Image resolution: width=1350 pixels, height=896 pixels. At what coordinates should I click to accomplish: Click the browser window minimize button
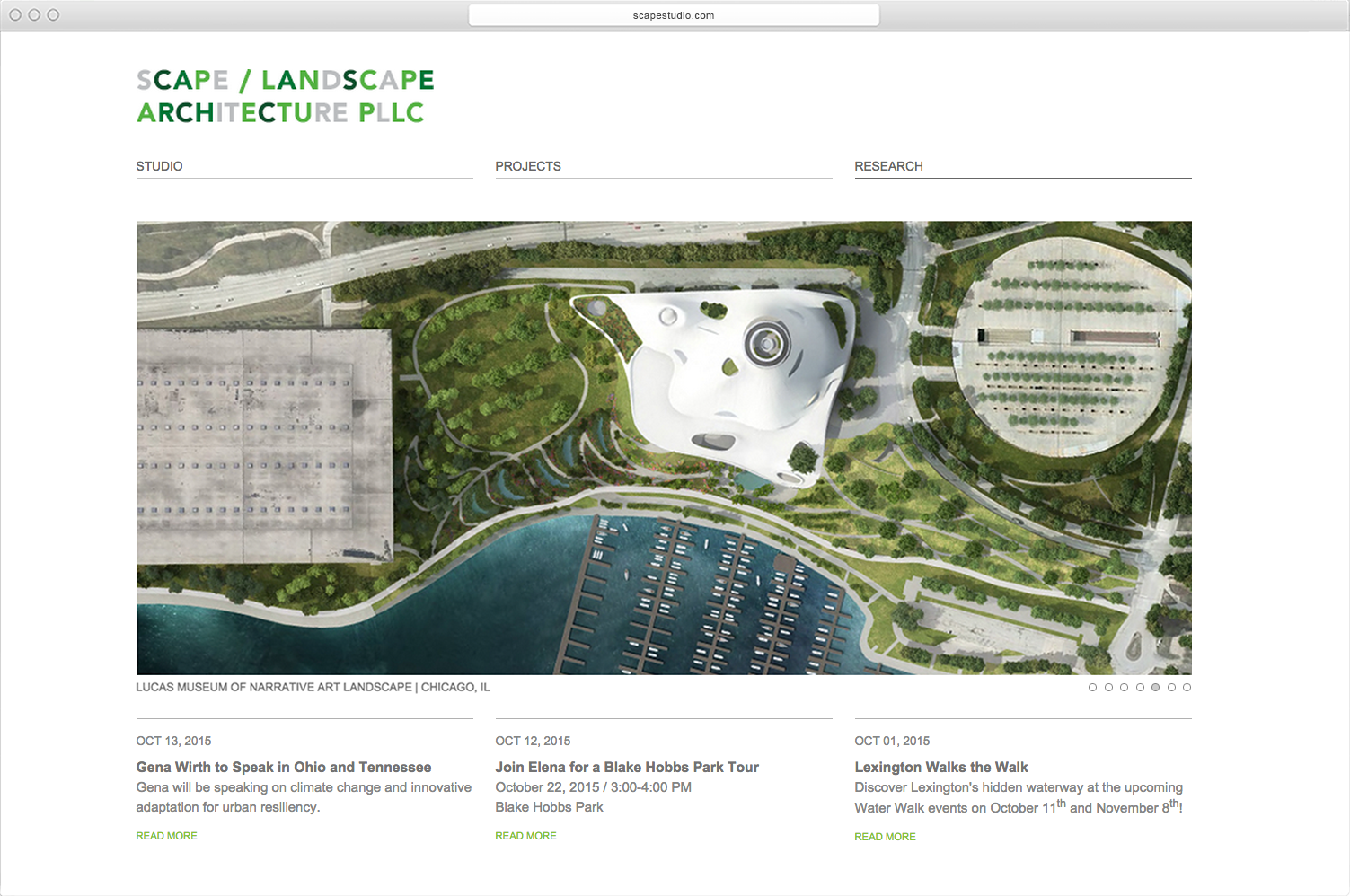point(34,15)
